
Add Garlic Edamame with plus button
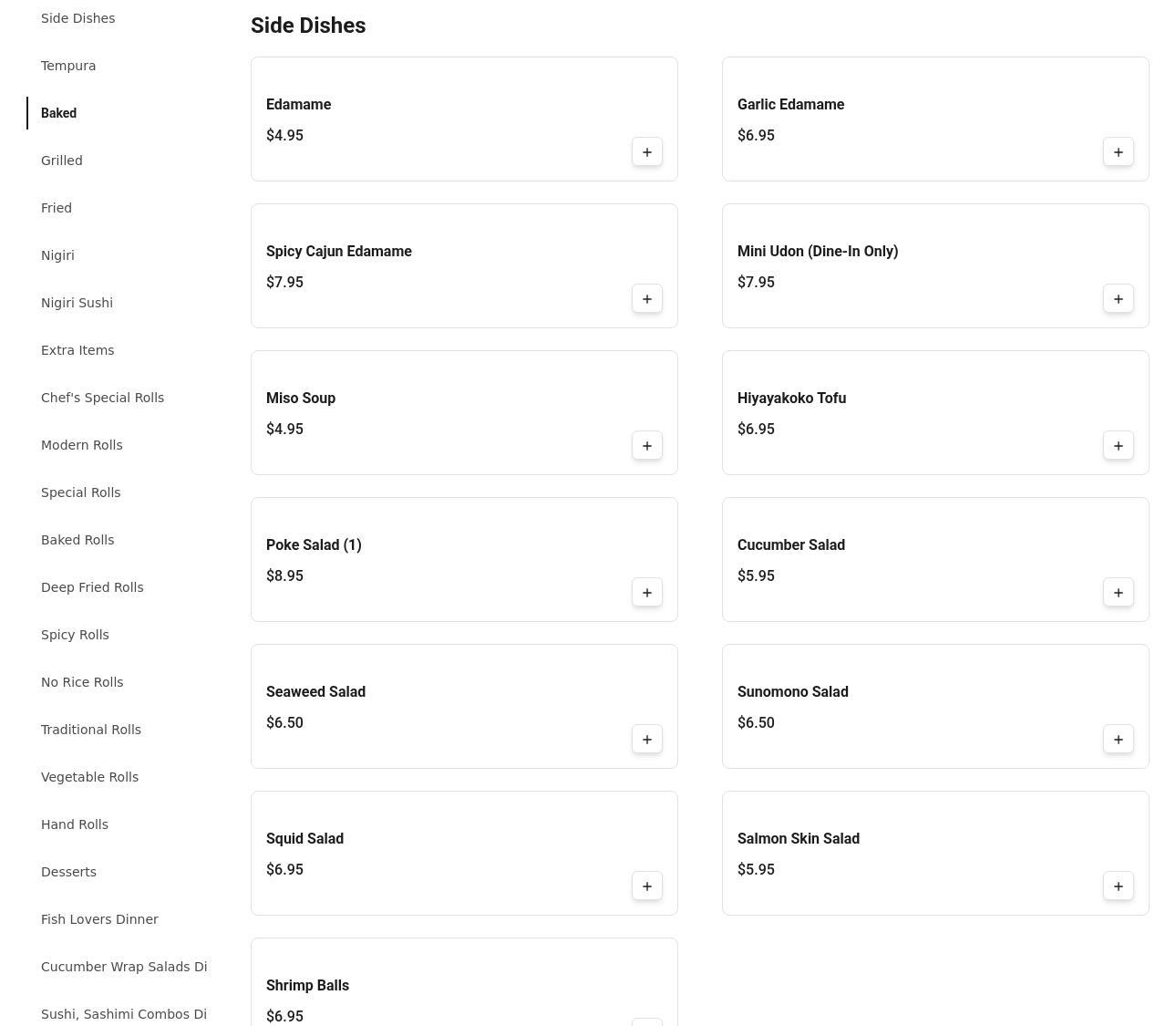(x=1119, y=152)
